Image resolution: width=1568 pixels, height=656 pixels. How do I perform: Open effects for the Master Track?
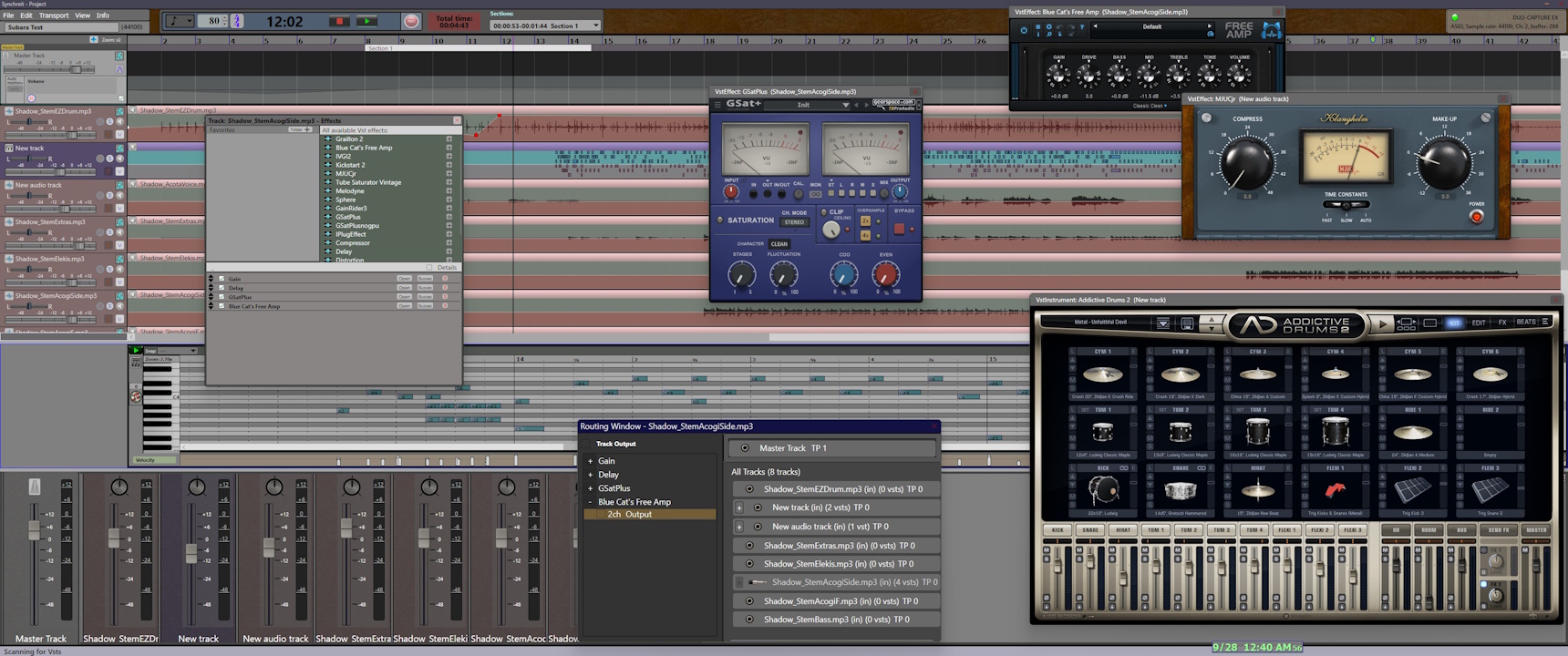point(119,56)
